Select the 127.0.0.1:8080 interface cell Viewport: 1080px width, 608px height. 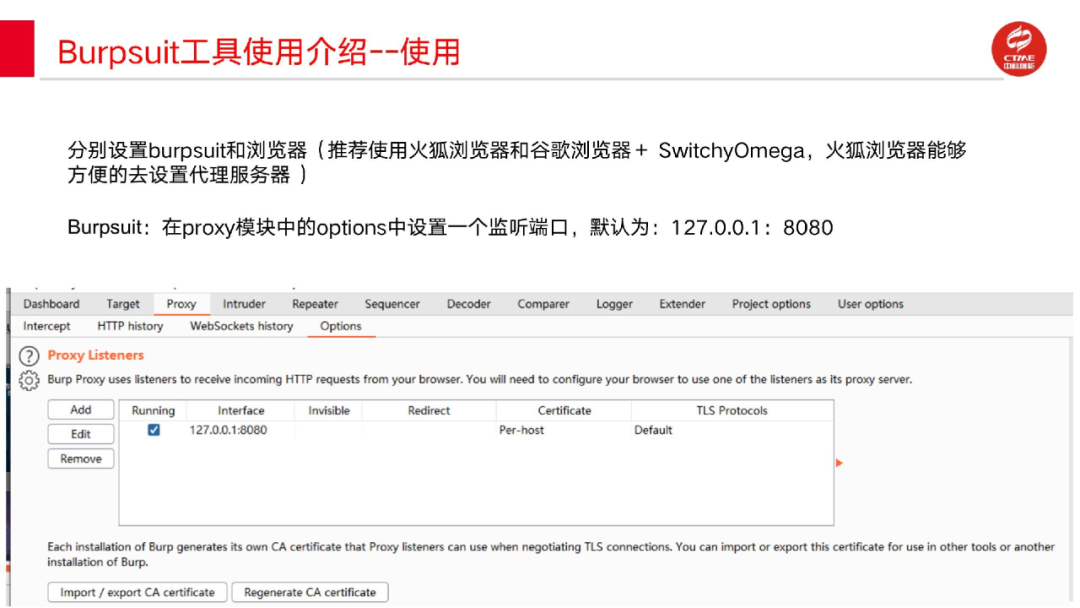pos(228,430)
